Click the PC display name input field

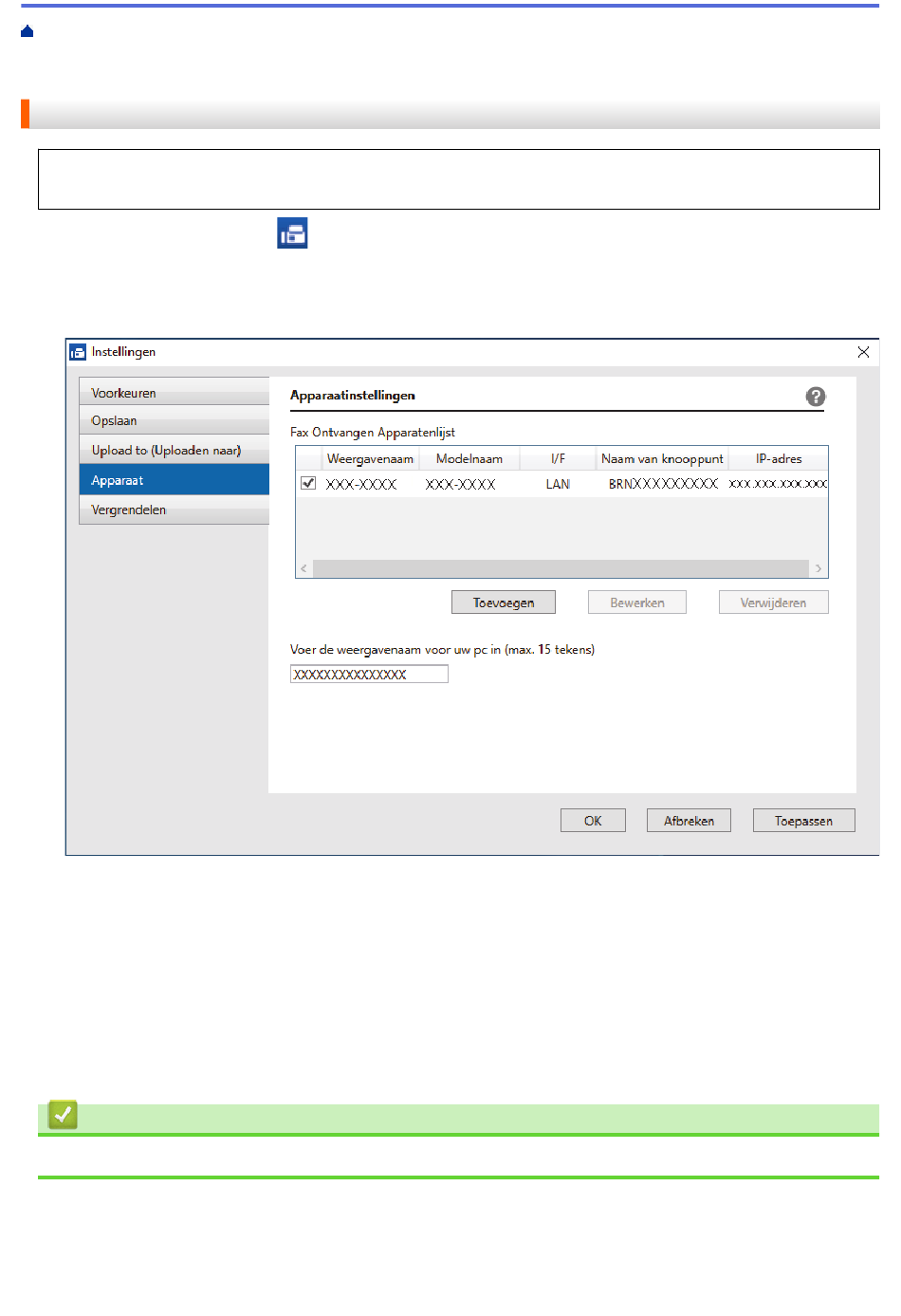369,675
